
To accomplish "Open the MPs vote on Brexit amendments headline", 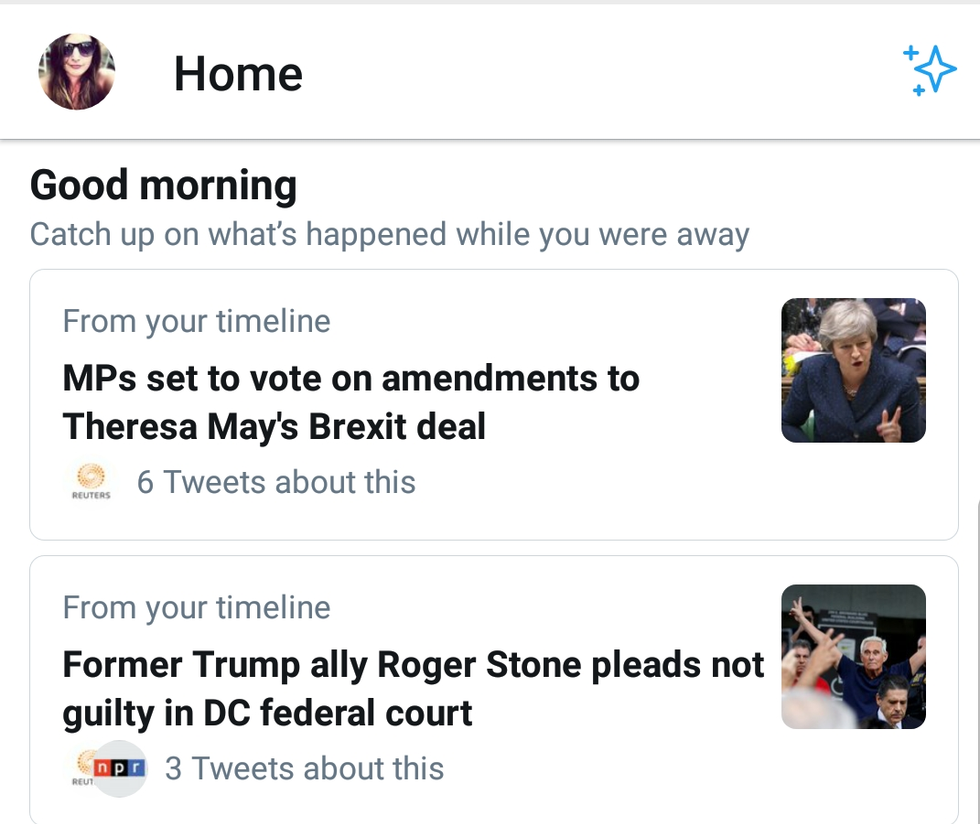I will point(351,403).
